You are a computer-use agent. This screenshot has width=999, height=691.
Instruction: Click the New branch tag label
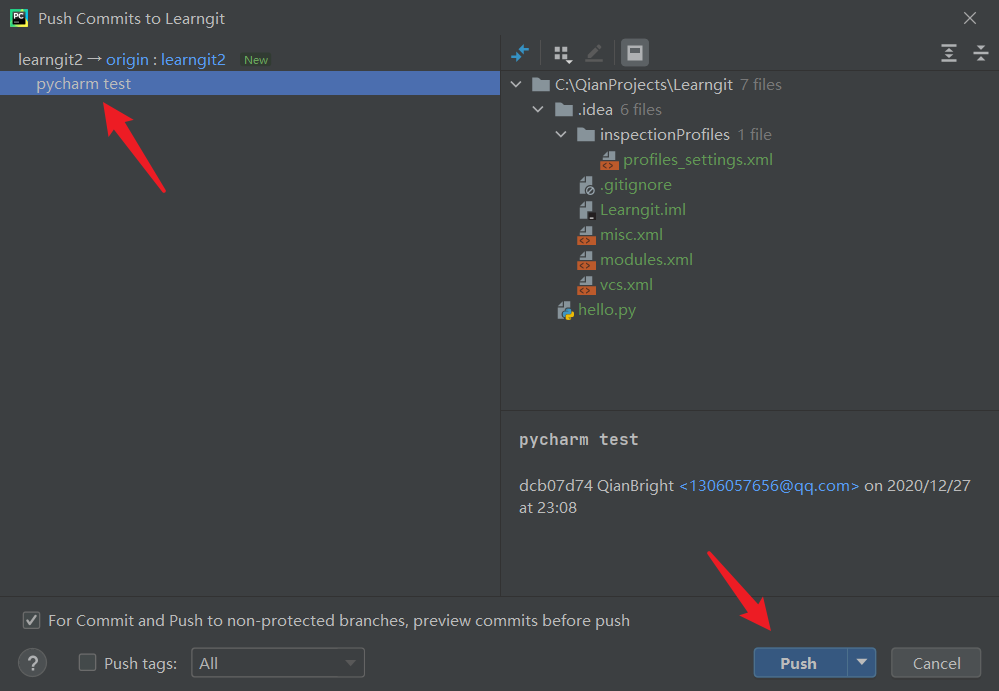pos(256,60)
